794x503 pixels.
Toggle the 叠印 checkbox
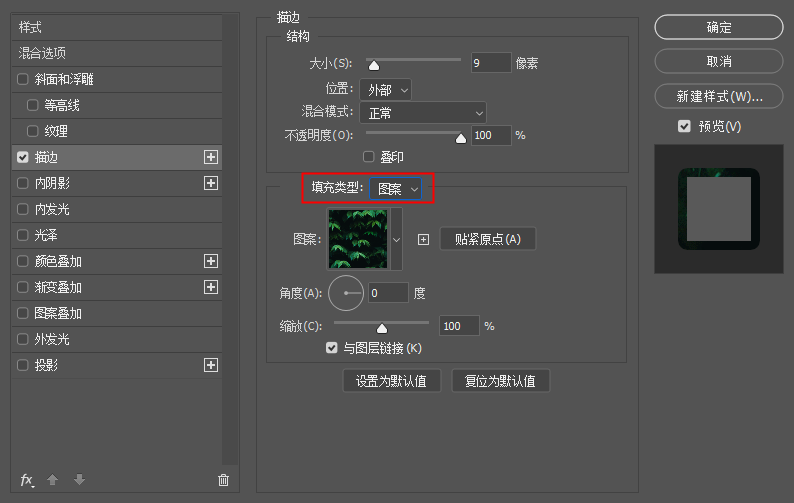click(369, 157)
